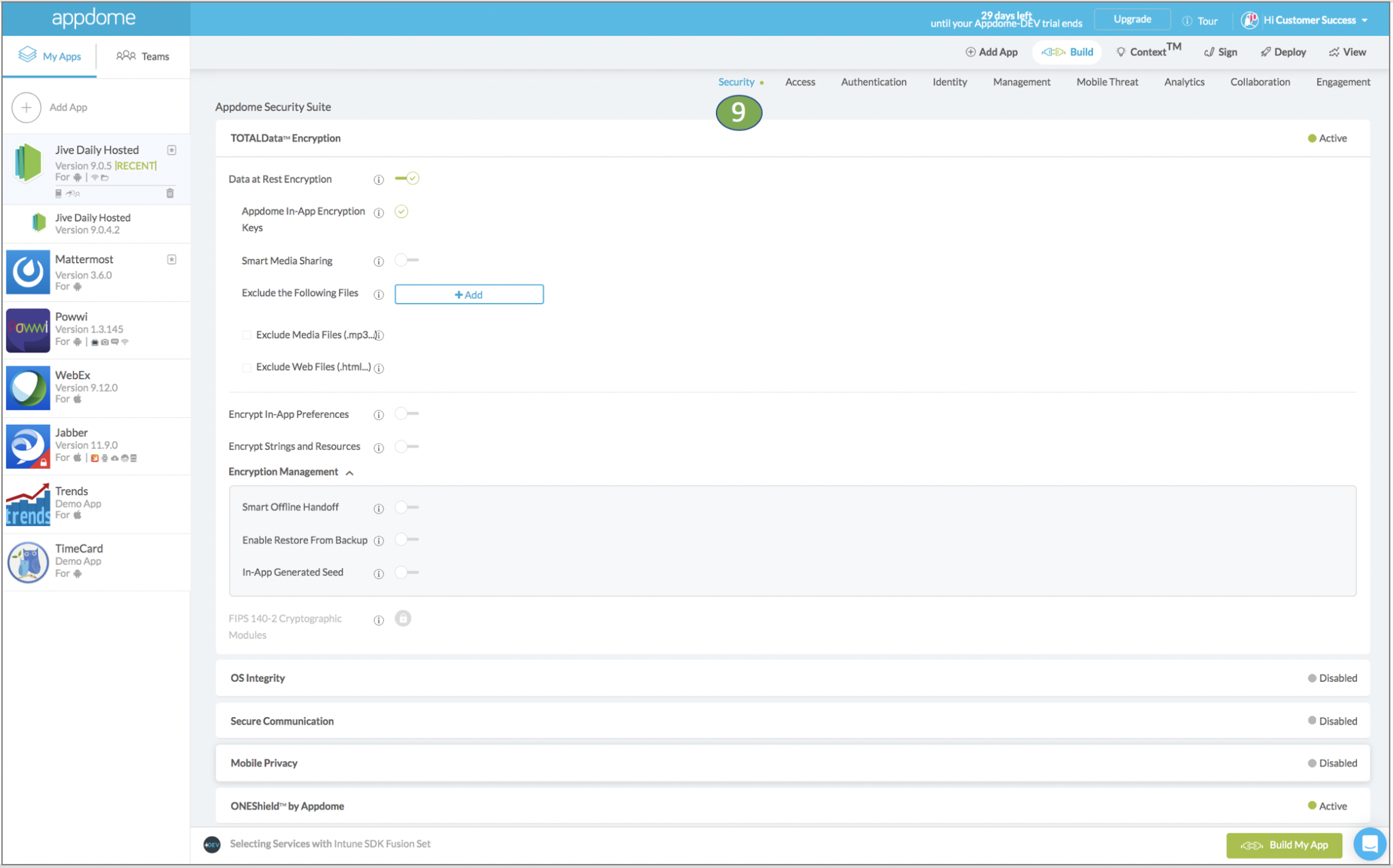Show info for Exclude the Following Files
Image resolution: width=1393 pixels, height=868 pixels.
[379, 294]
